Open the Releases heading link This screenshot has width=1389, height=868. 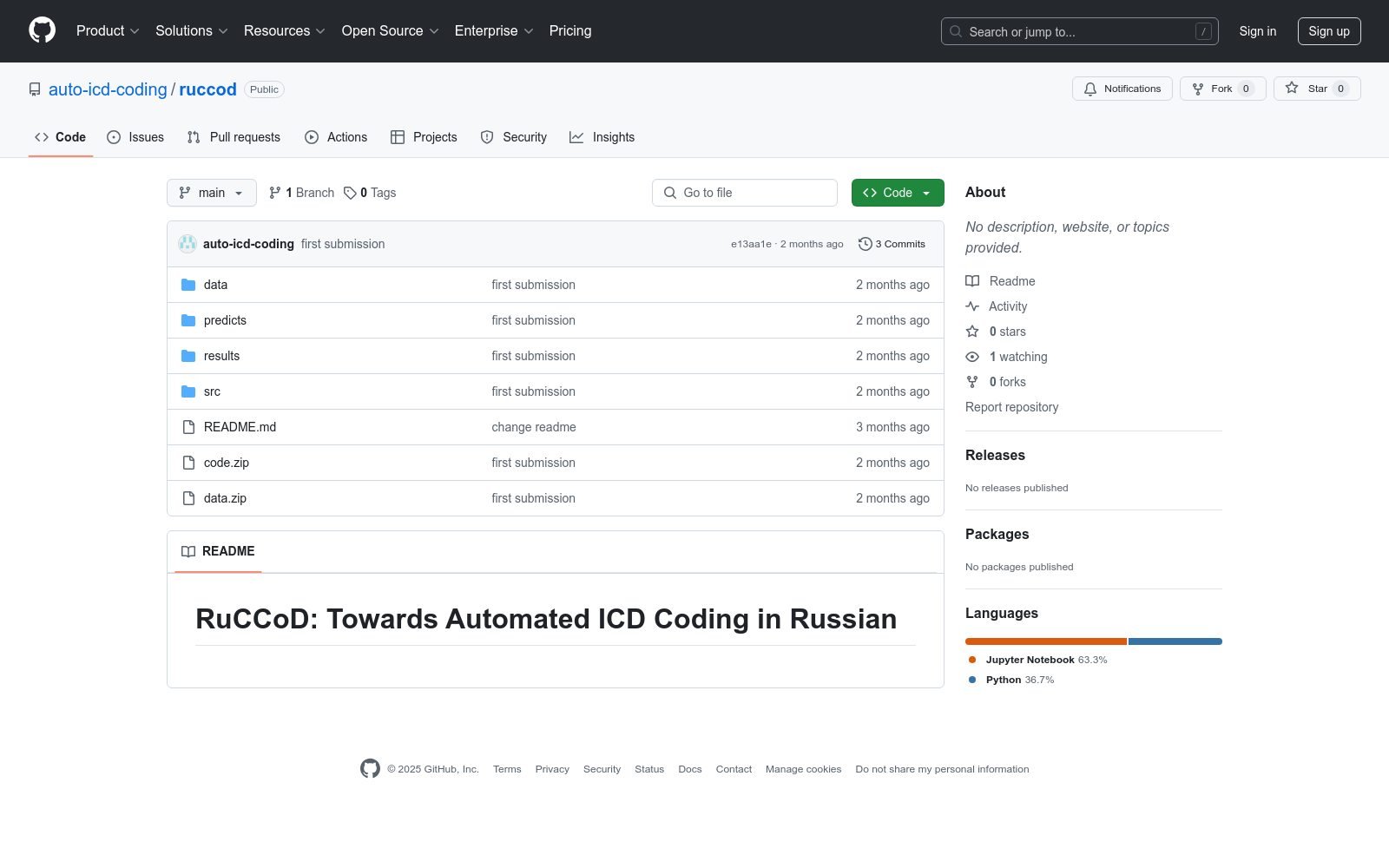(995, 455)
